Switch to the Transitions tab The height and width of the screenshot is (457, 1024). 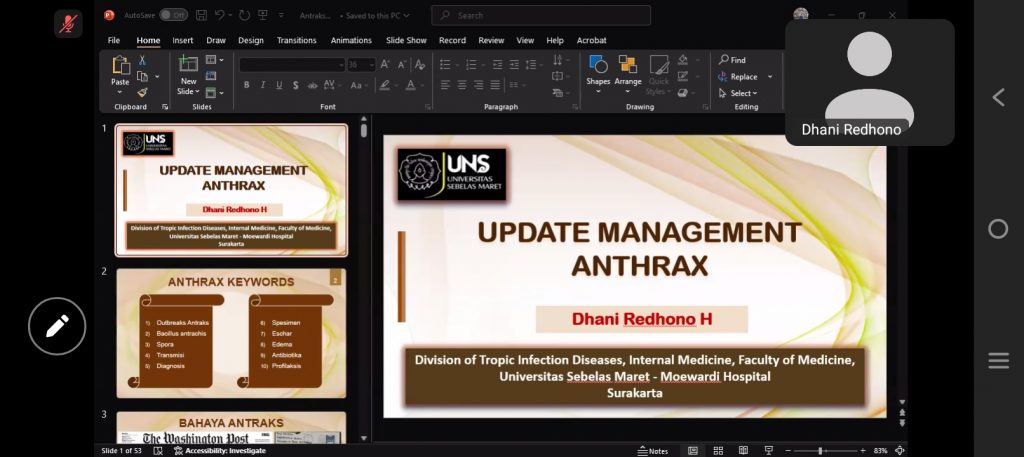296,40
